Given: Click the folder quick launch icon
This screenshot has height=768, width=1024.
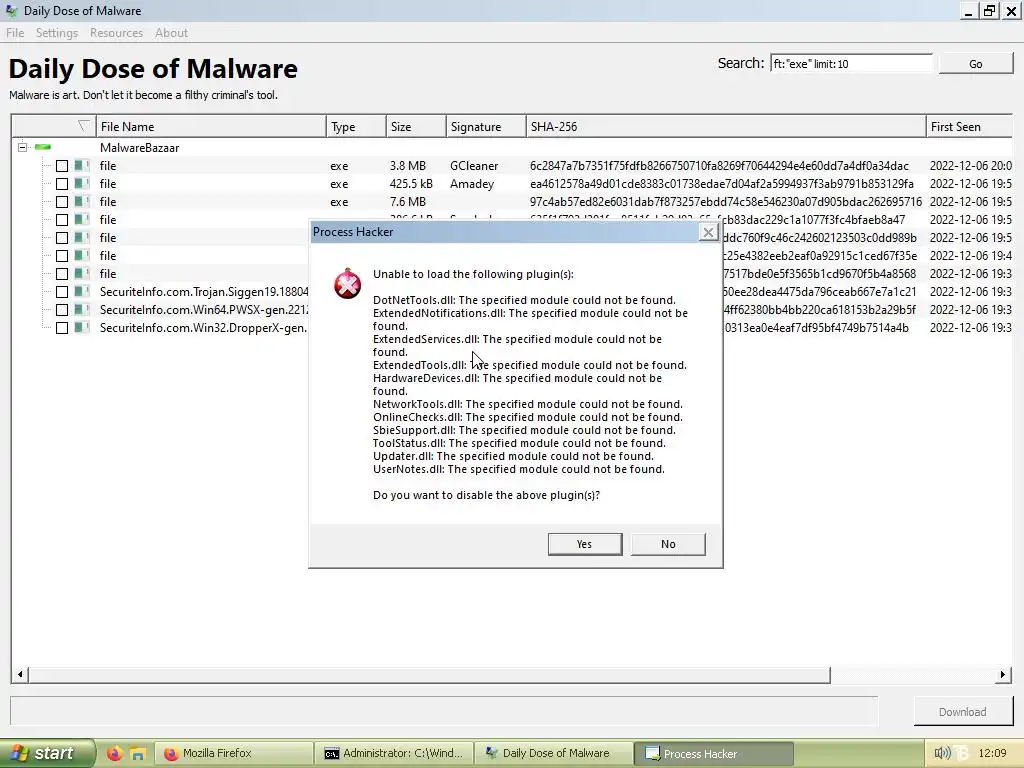Looking at the screenshot, I should [137, 754].
